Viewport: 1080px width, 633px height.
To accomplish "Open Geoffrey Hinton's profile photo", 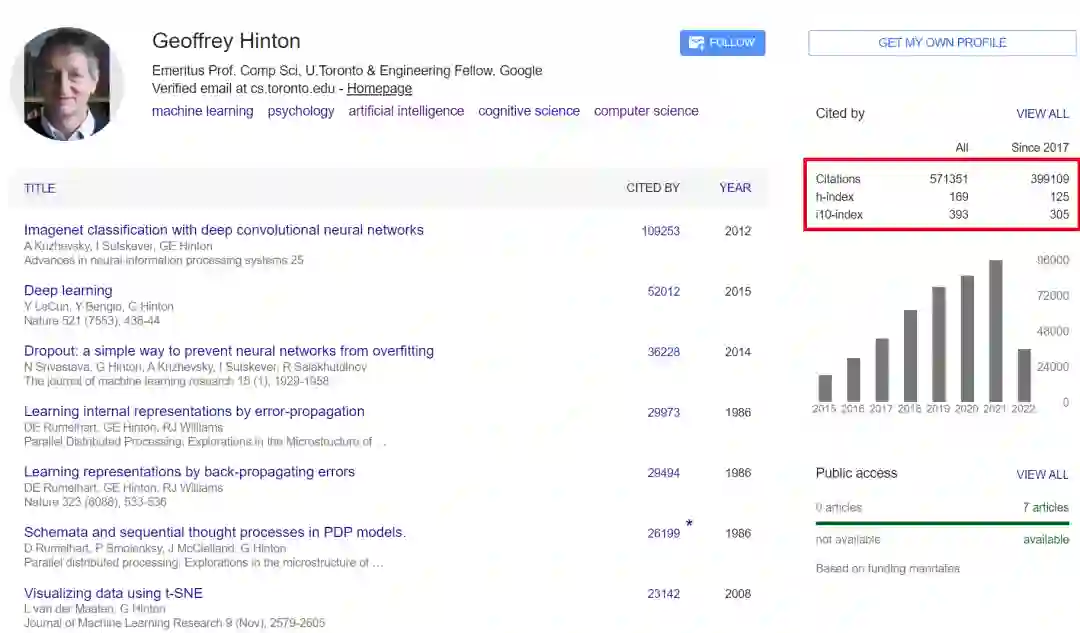I will click(67, 84).
